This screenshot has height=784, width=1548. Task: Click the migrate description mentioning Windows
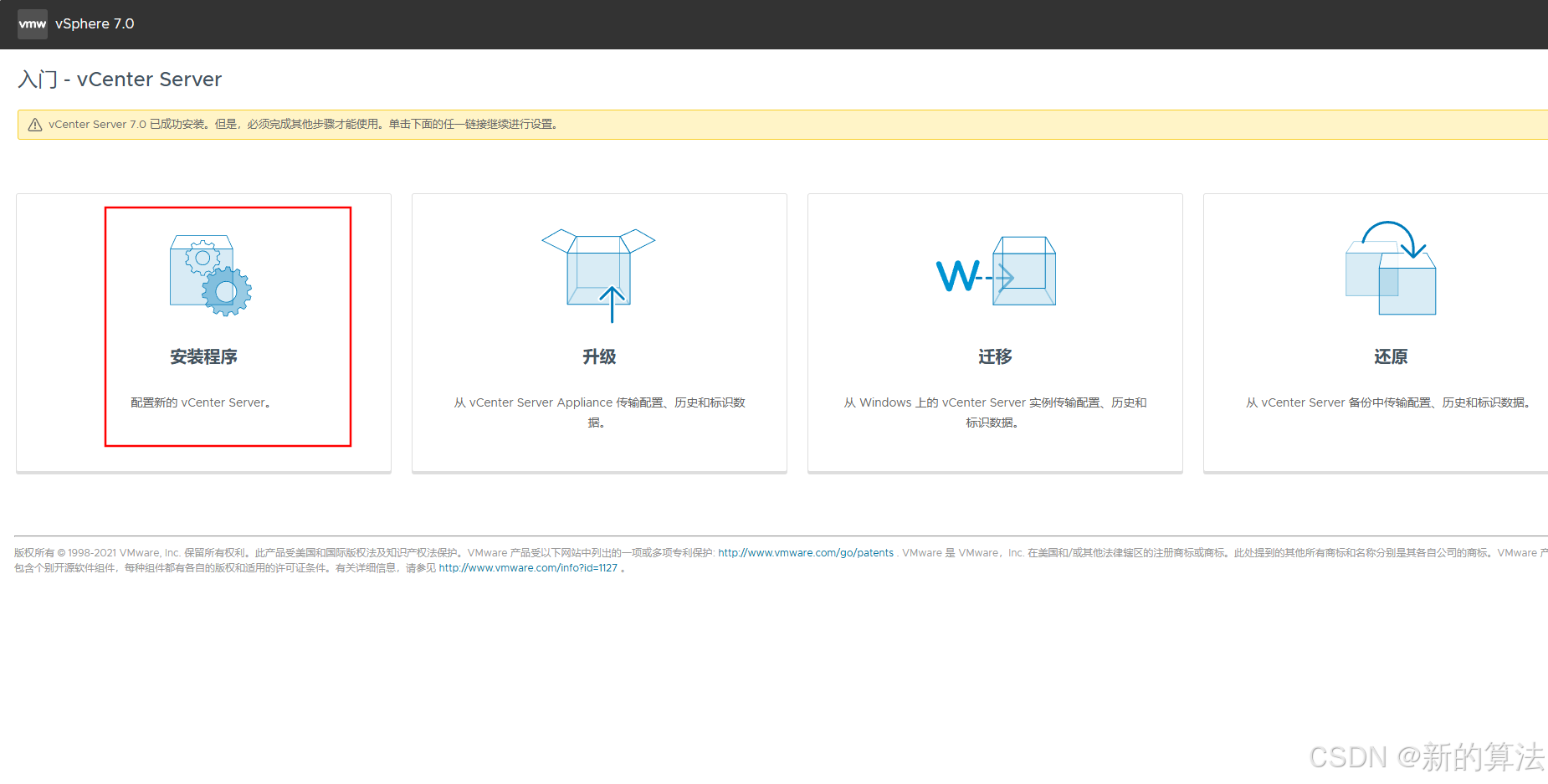pos(995,412)
